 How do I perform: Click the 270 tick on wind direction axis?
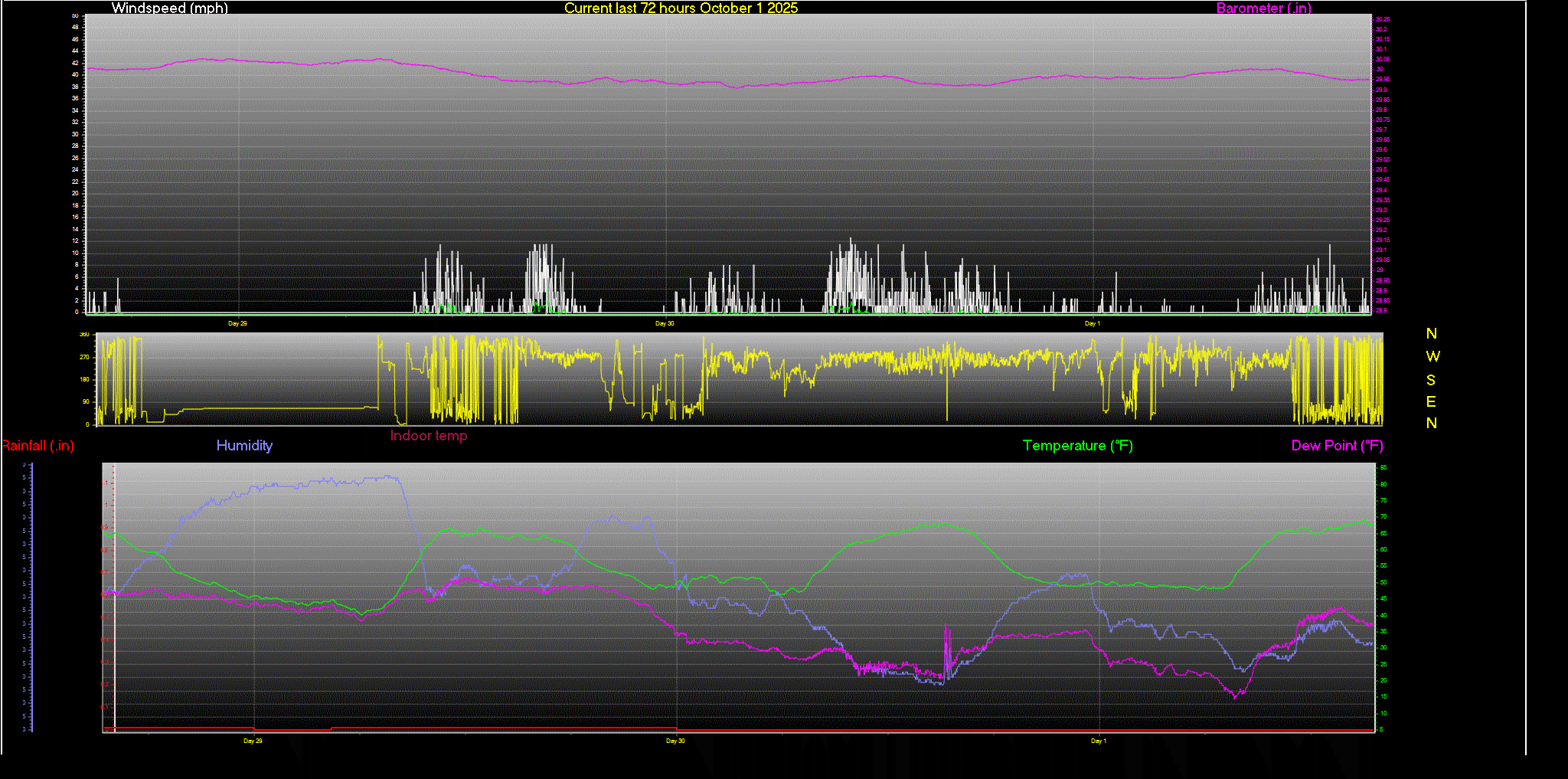point(84,357)
